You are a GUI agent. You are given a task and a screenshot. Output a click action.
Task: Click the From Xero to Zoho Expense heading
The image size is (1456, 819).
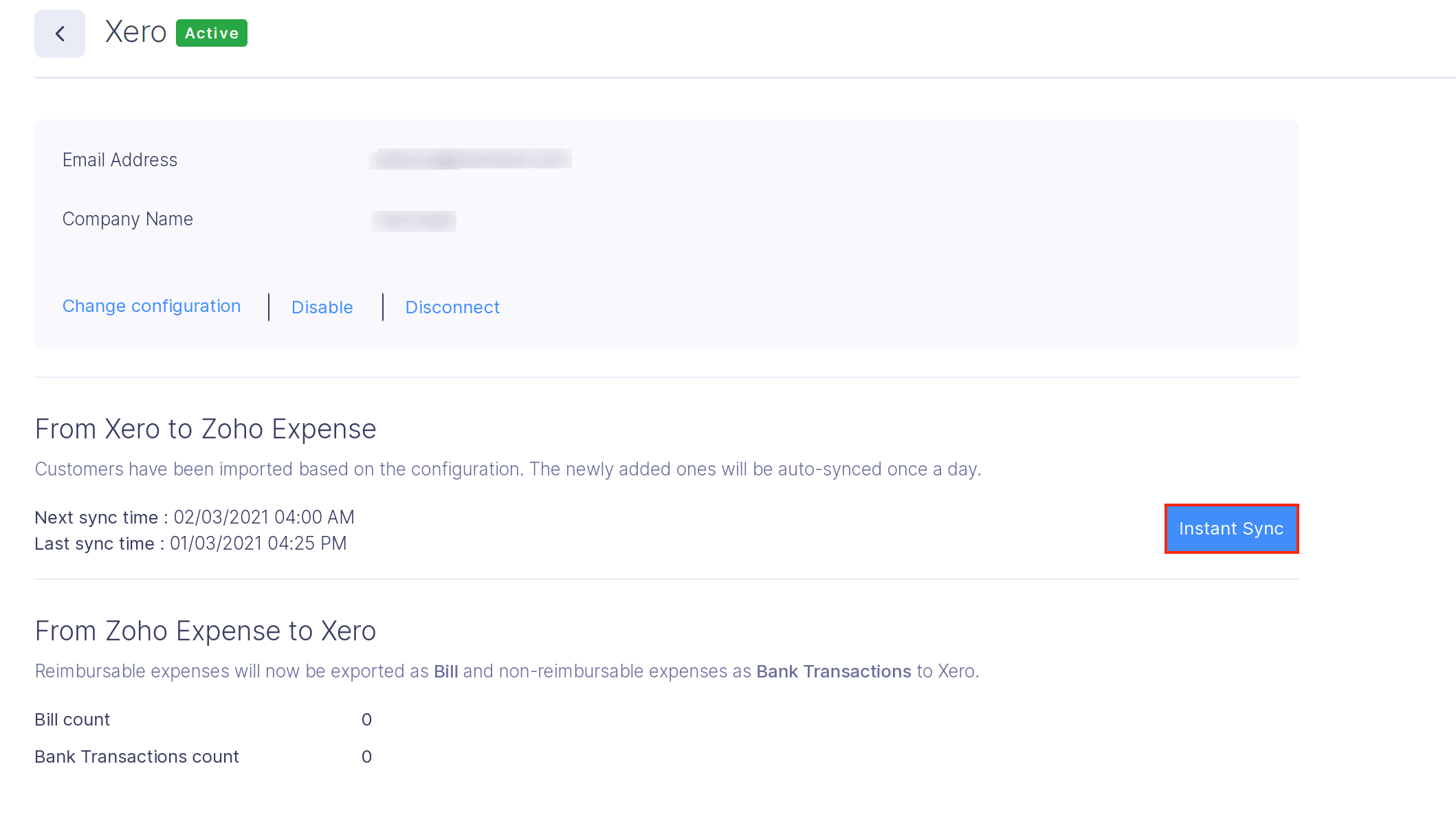coord(205,429)
